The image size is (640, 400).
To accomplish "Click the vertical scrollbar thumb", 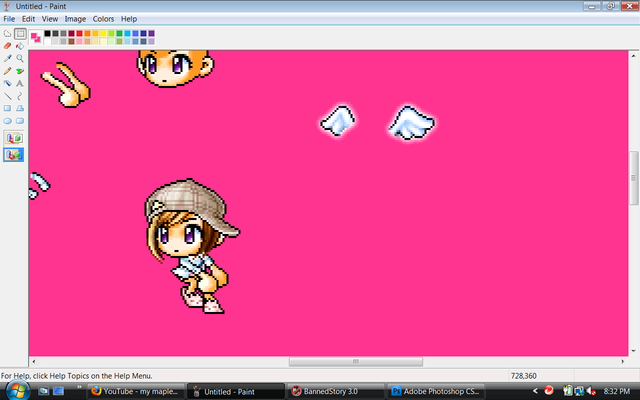I will 633,178.
